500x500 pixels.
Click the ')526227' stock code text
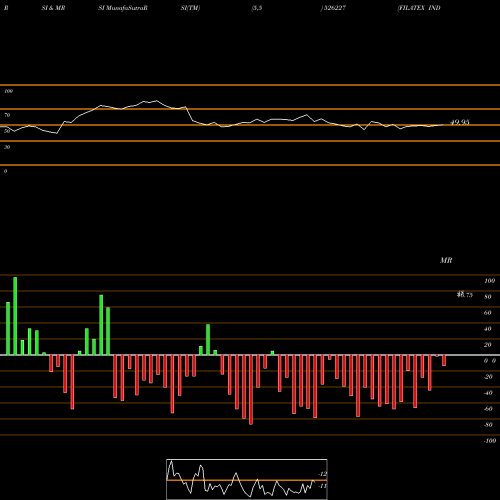[333, 8]
